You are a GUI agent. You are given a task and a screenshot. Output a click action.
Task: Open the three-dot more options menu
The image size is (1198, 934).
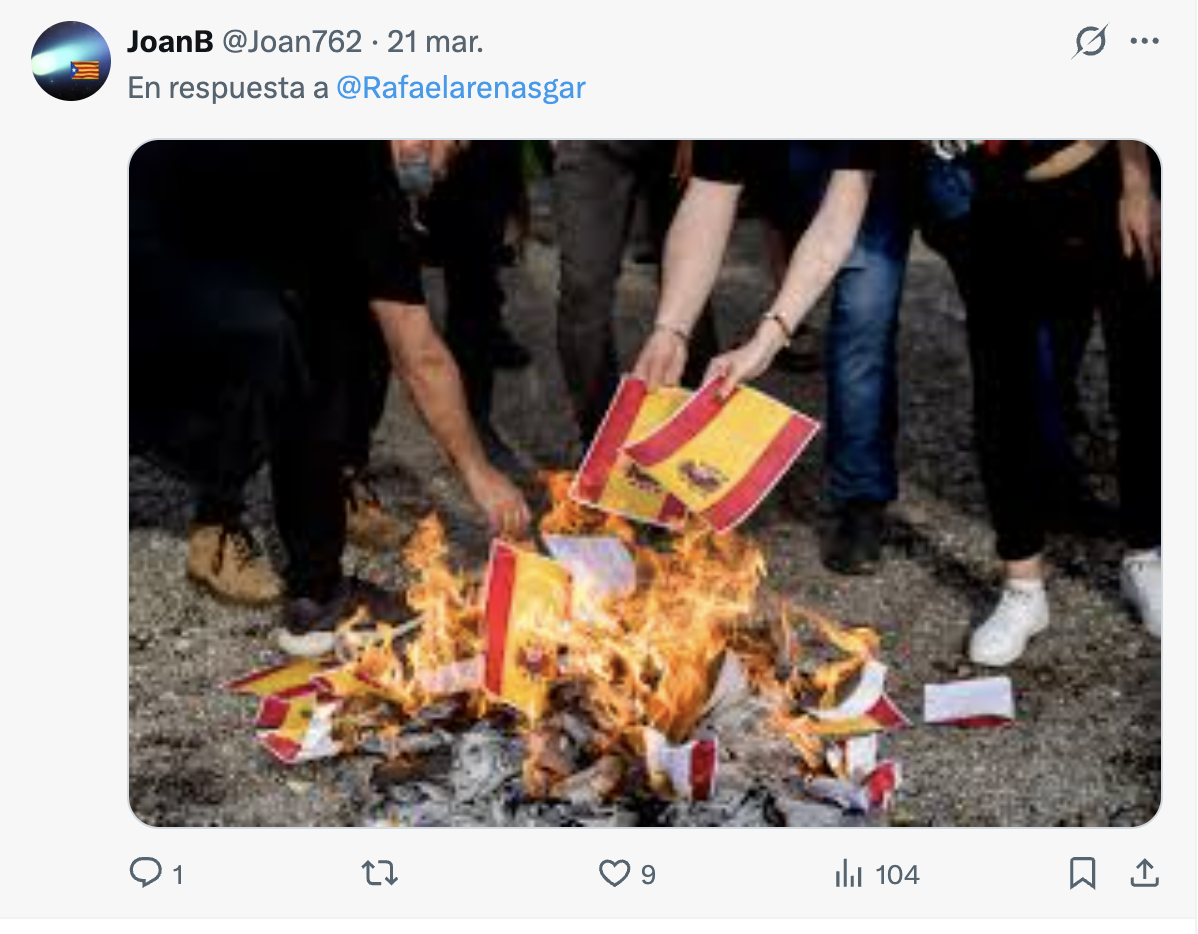click(1145, 41)
